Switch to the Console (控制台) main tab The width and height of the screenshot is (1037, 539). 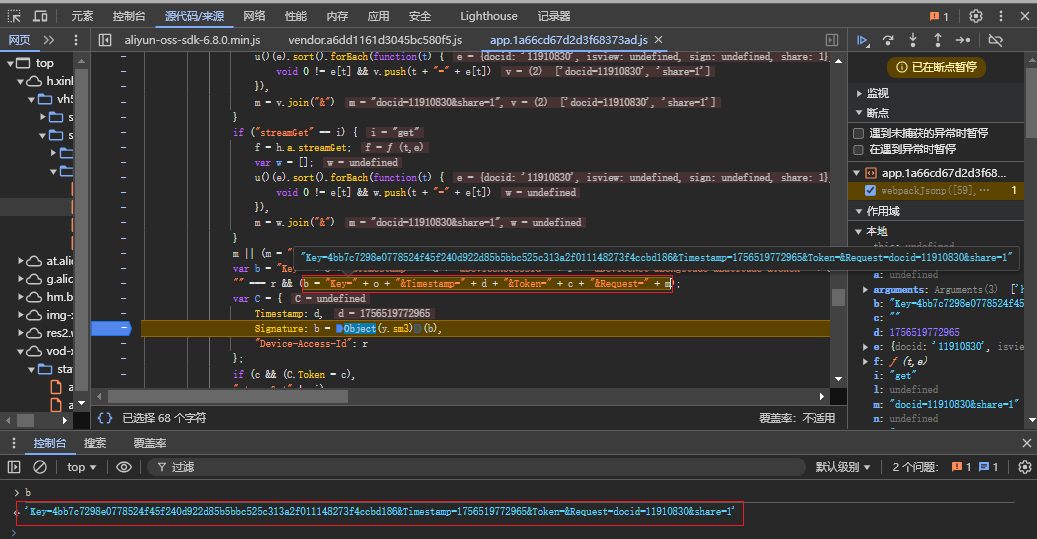click(x=129, y=16)
